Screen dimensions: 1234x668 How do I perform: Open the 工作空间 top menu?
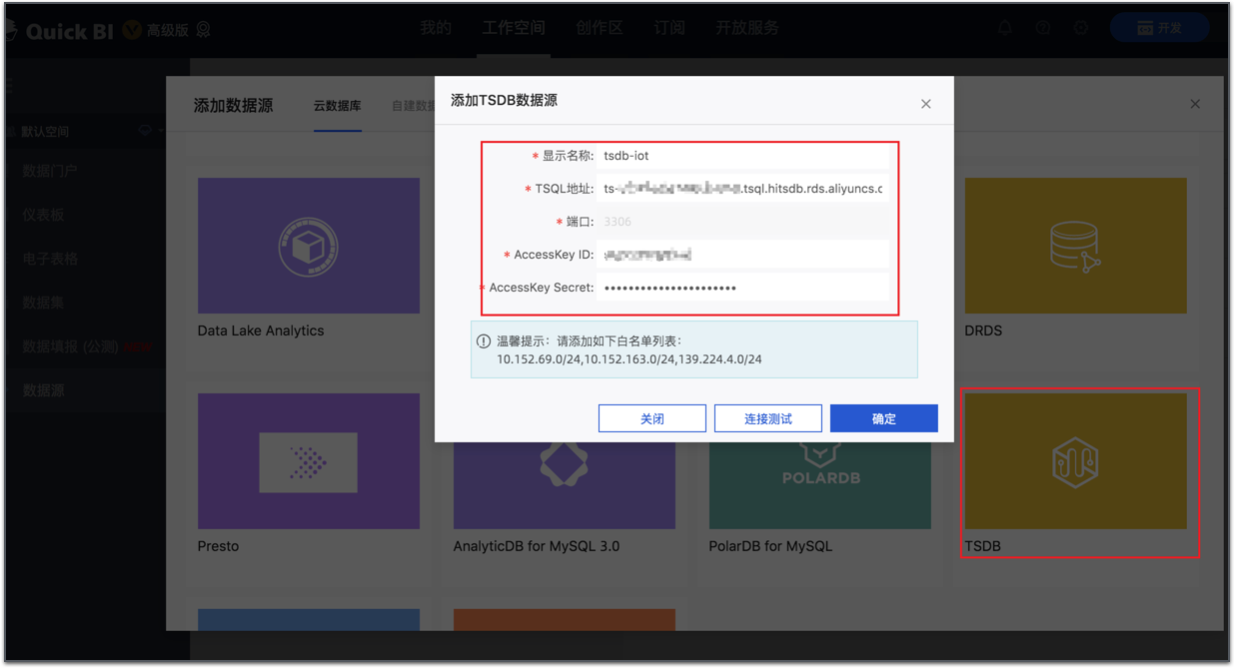[514, 28]
